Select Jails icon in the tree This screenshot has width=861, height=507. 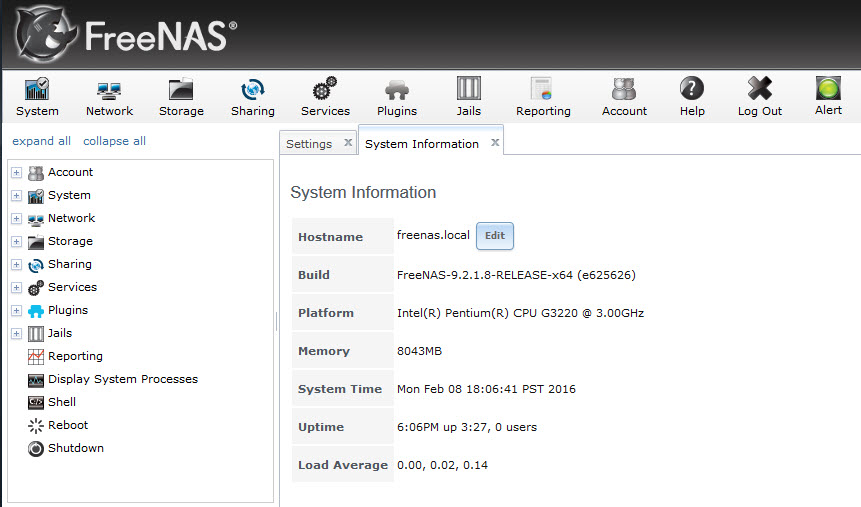36,334
